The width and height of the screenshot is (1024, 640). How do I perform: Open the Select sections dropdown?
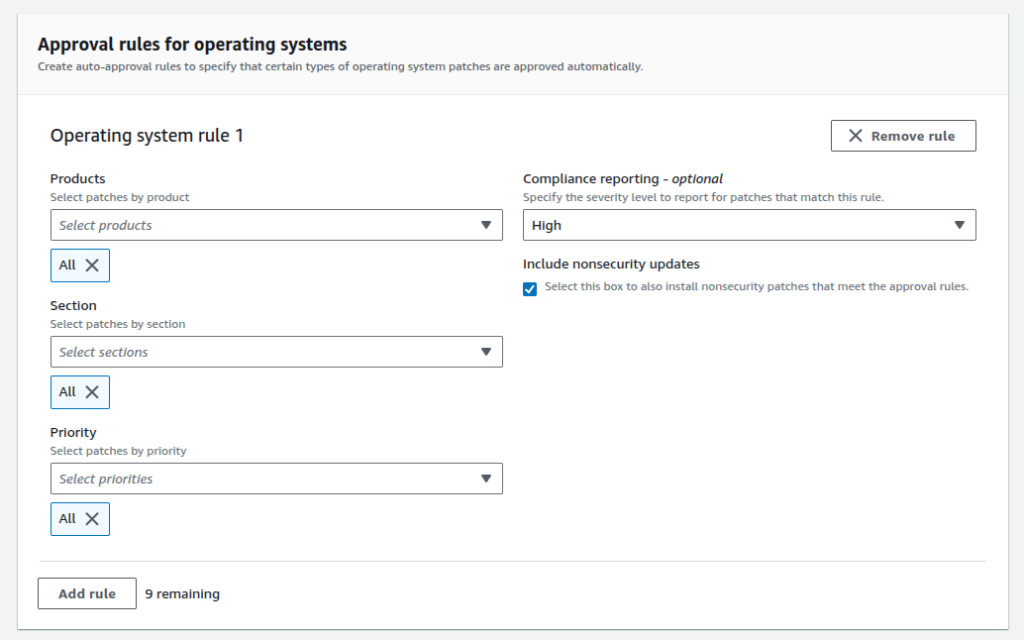click(x=276, y=352)
